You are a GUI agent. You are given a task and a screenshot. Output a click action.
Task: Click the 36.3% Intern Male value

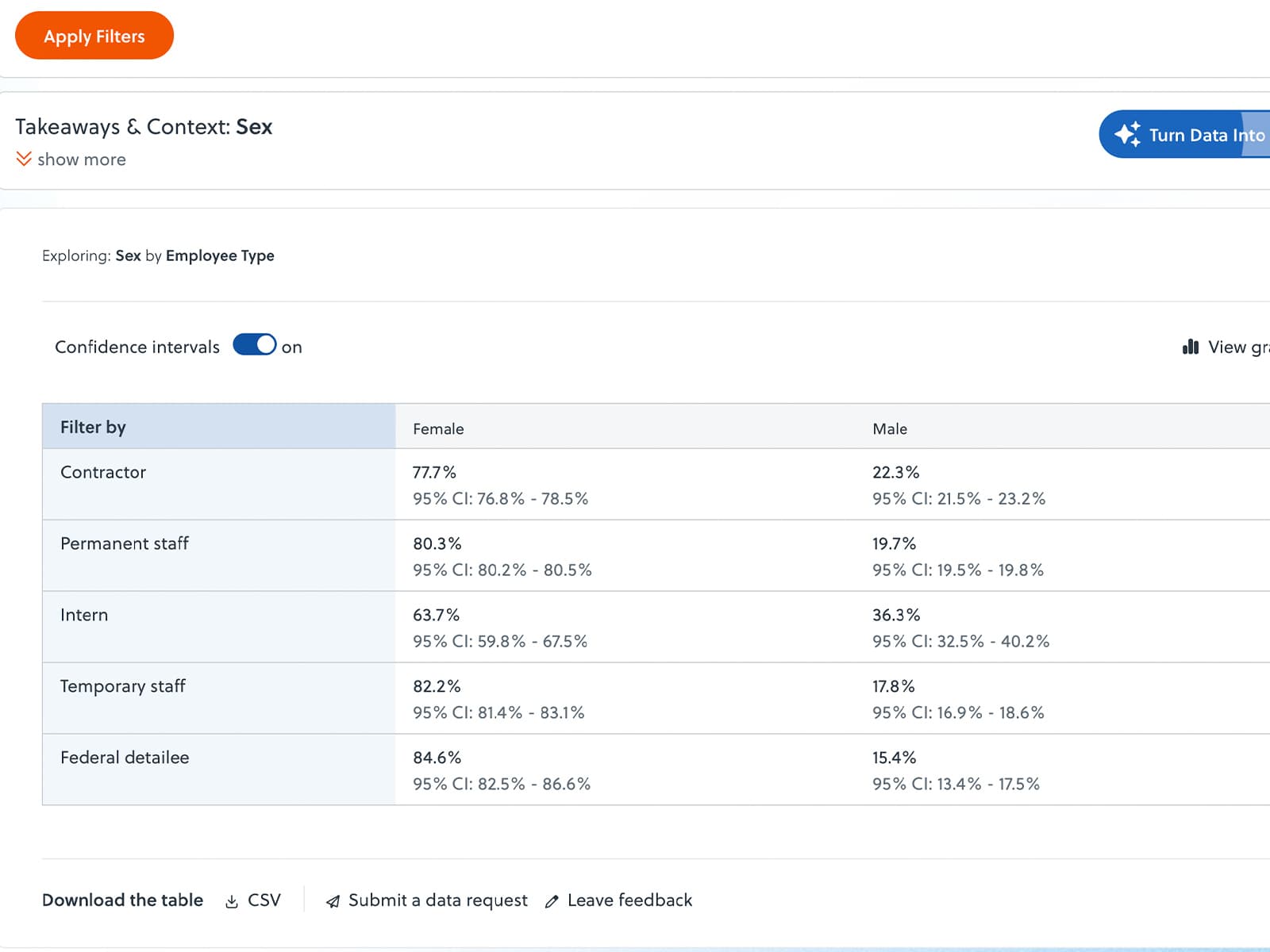896,615
